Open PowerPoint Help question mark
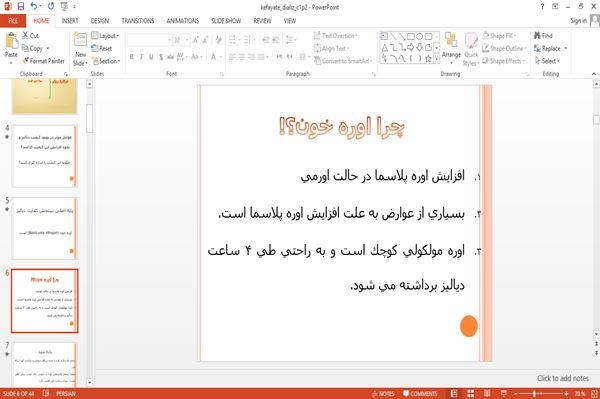The image size is (600, 399). (x=542, y=7)
